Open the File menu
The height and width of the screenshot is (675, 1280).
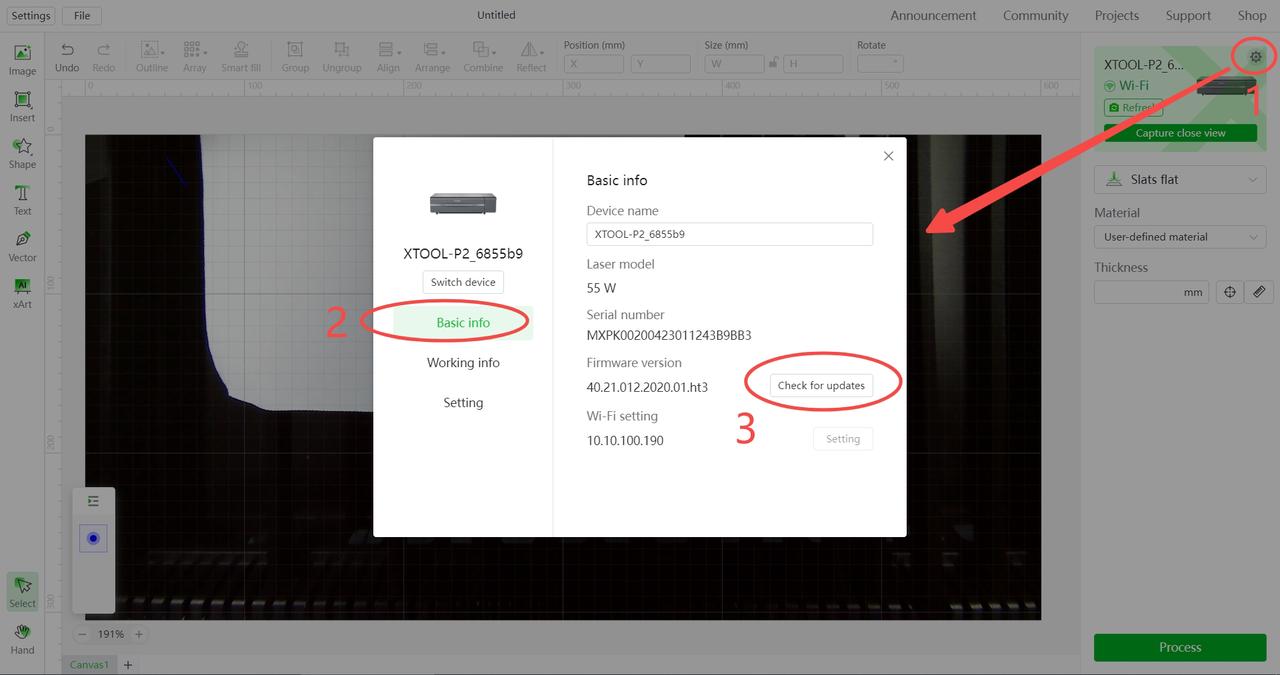[x=81, y=15]
